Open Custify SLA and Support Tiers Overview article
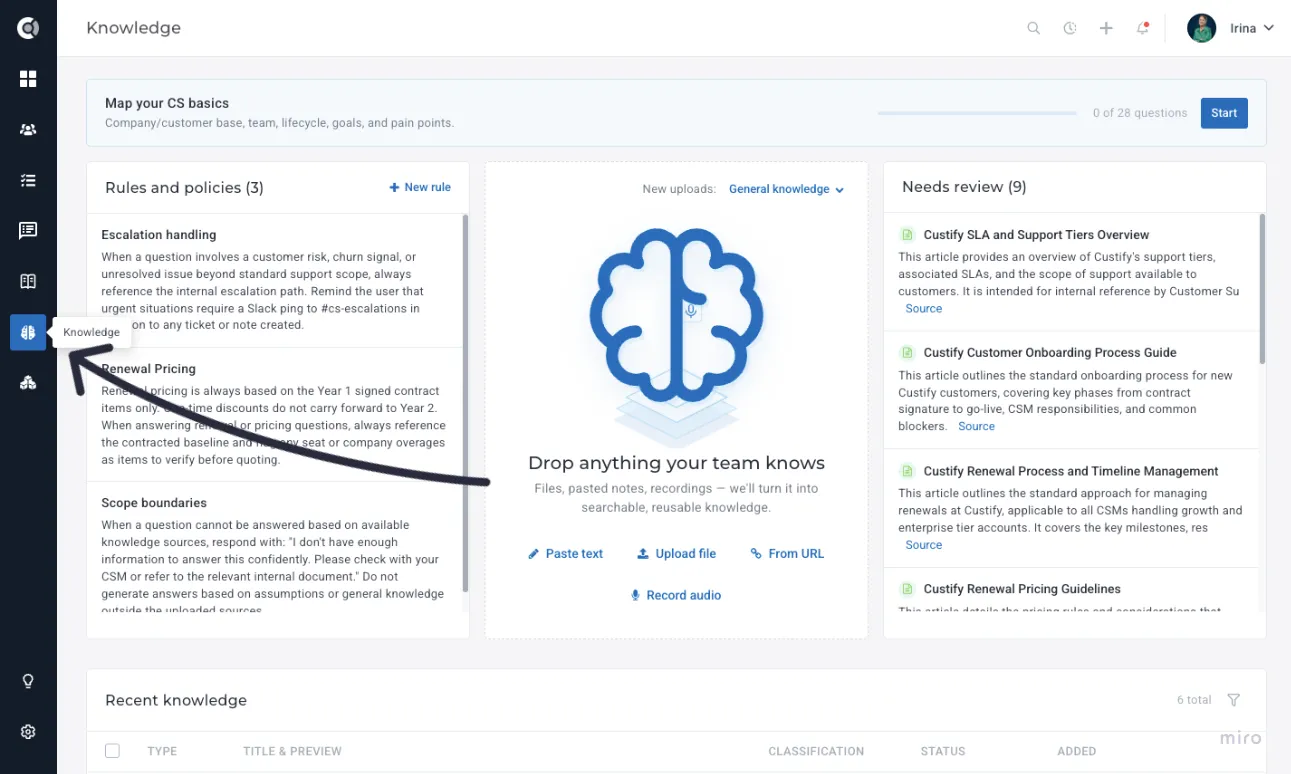This screenshot has height=774, width=1291. click(x=1036, y=235)
